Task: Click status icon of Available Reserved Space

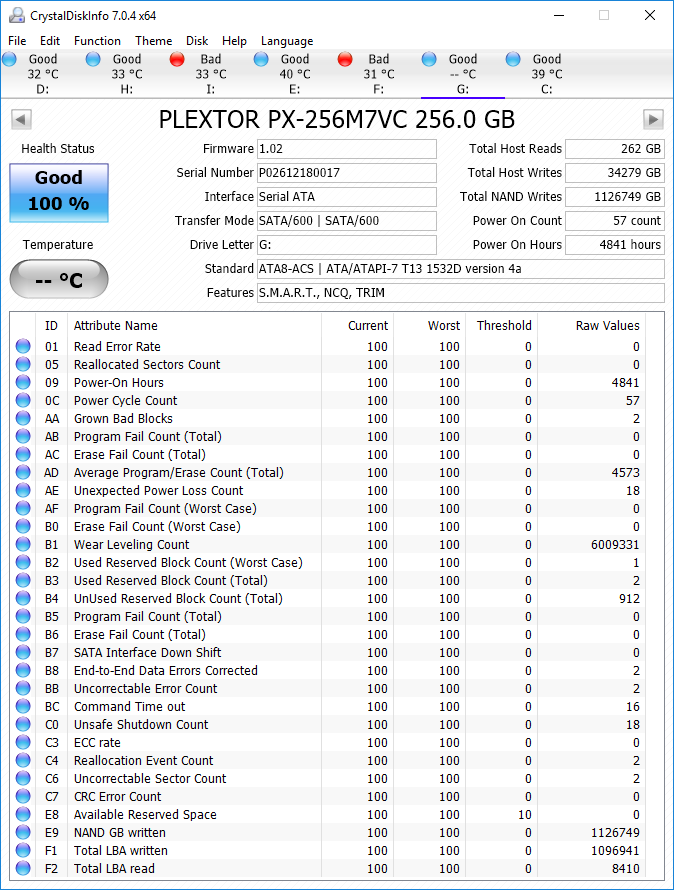Action: [x=23, y=815]
